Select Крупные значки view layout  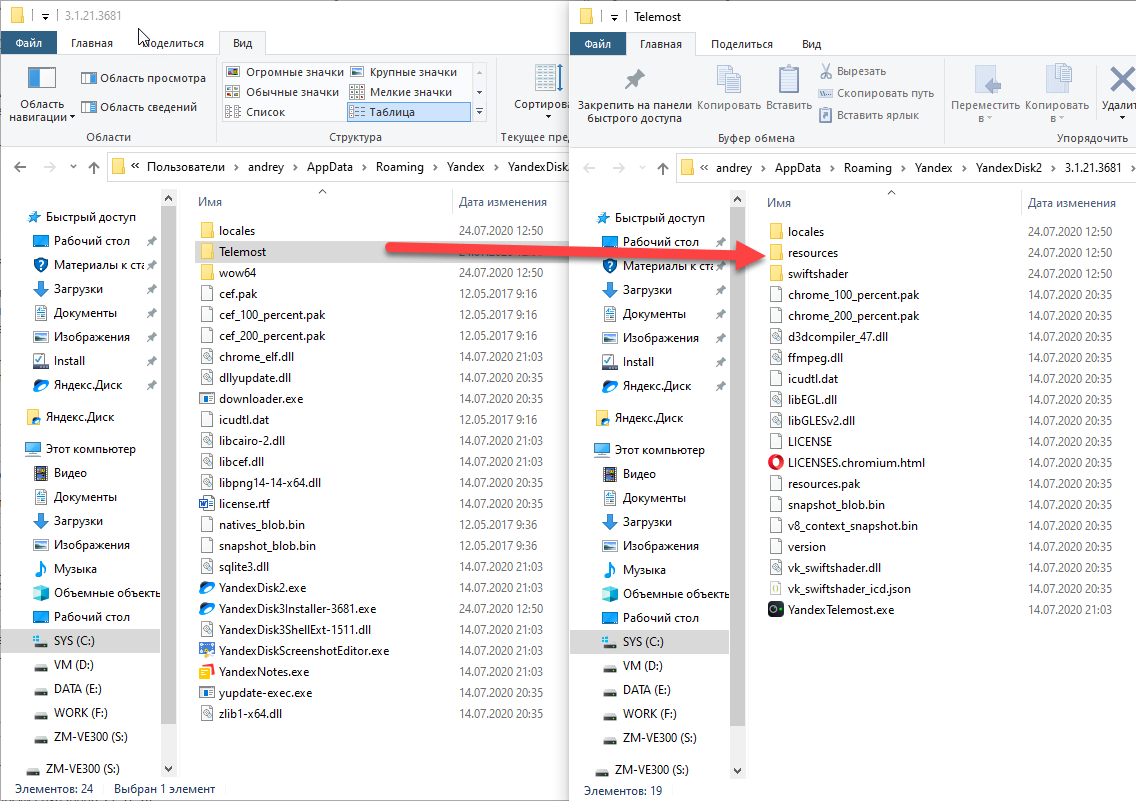404,72
